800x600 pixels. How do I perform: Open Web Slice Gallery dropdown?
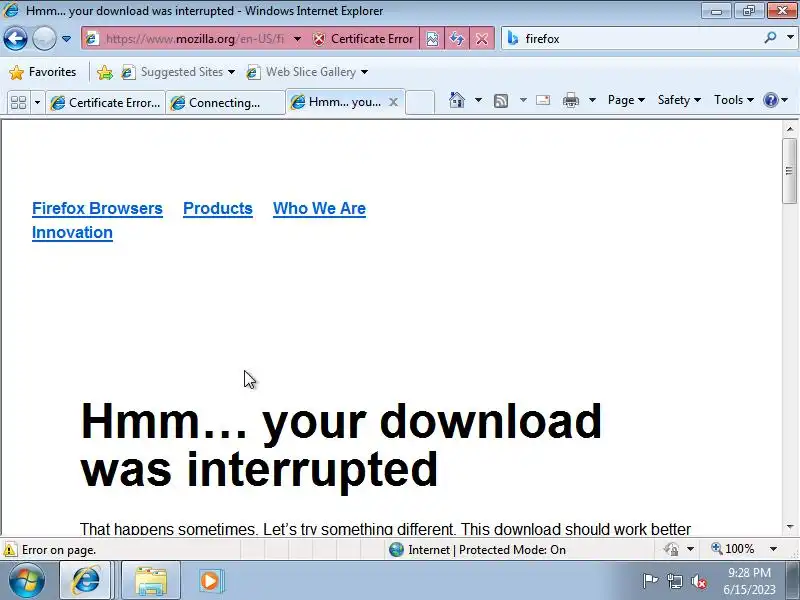(307, 72)
